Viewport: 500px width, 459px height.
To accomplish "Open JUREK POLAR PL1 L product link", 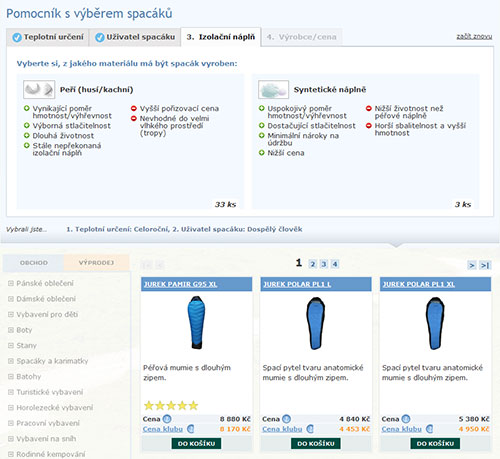I will pos(297,284).
